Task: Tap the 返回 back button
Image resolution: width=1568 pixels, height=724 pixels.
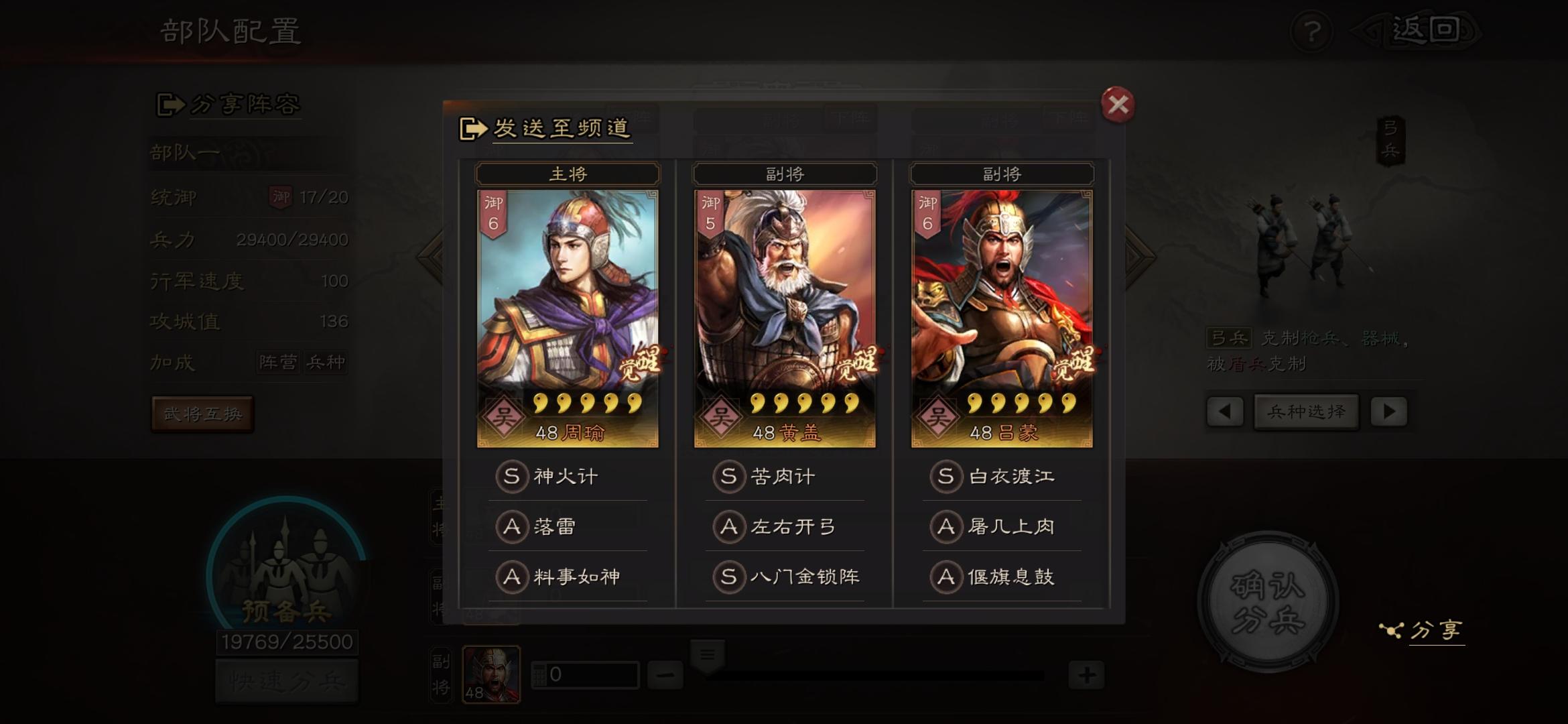Action: point(1417,30)
